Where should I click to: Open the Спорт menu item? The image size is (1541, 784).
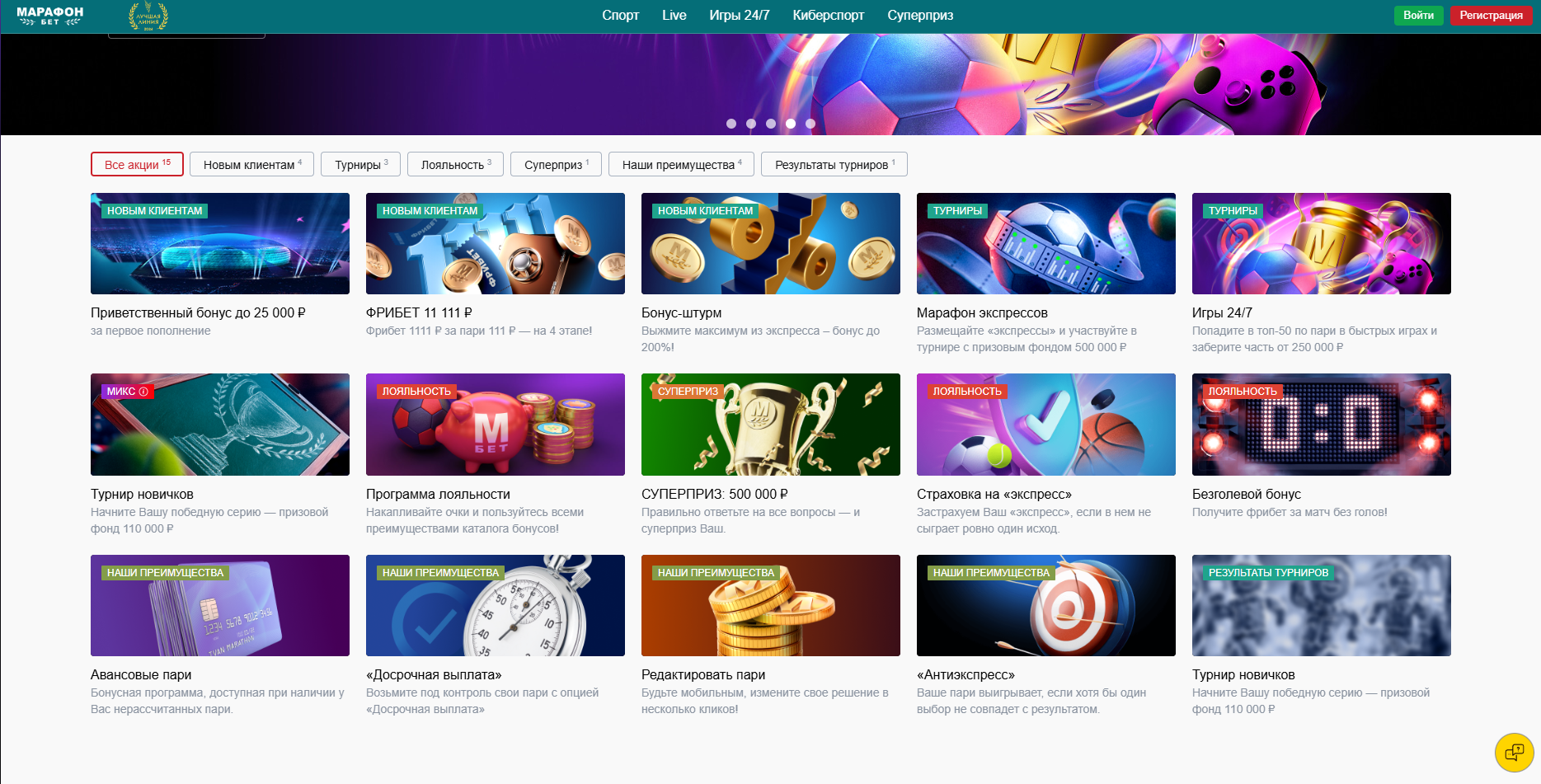[x=620, y=16]
